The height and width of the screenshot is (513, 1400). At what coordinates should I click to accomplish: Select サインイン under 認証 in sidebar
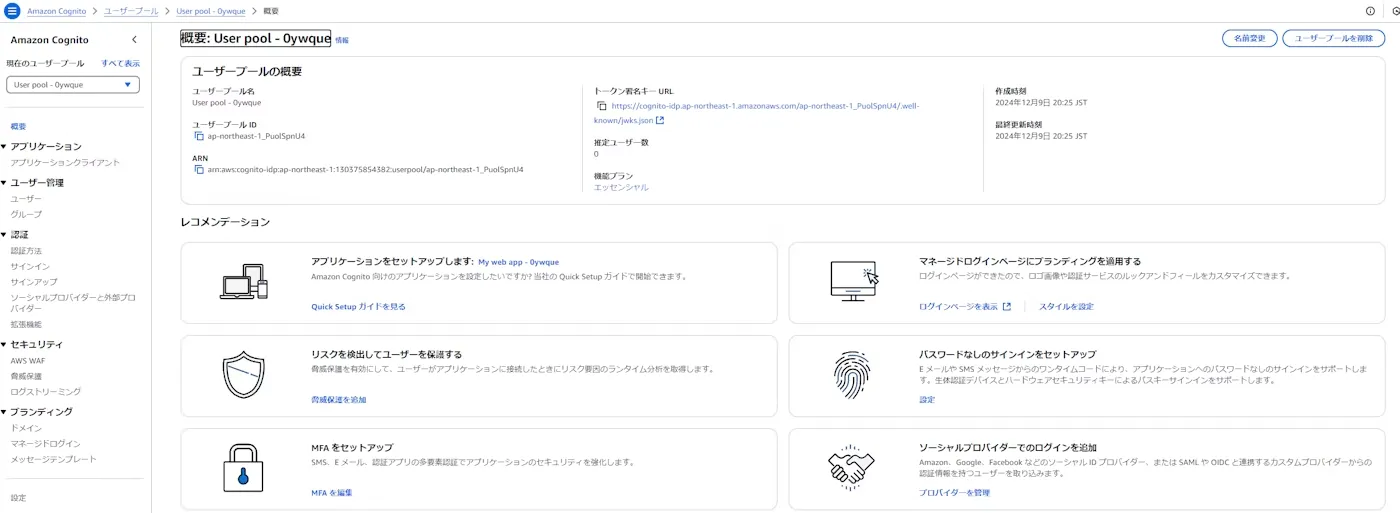(x=30, y=267)
